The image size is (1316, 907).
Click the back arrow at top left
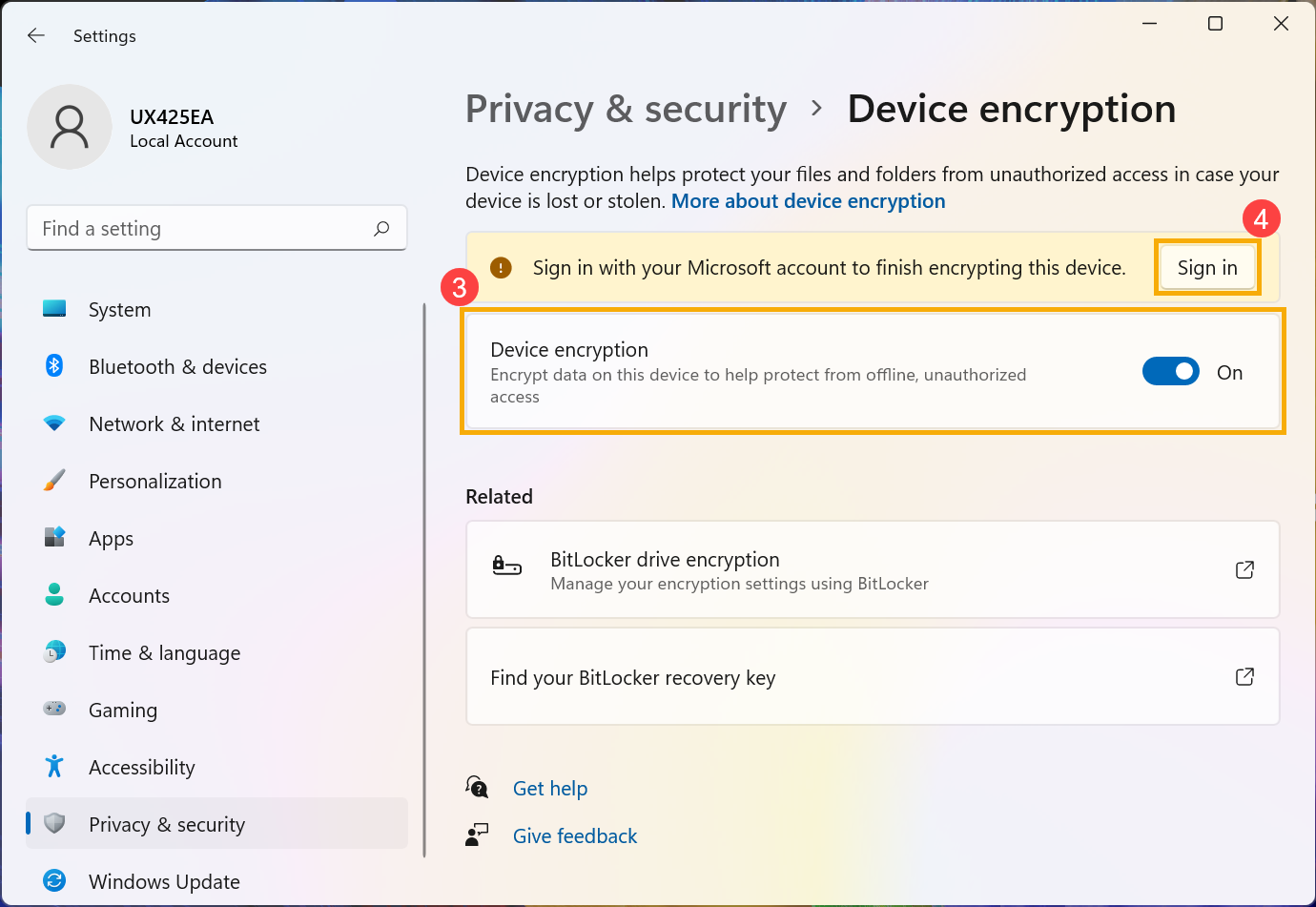35,35
